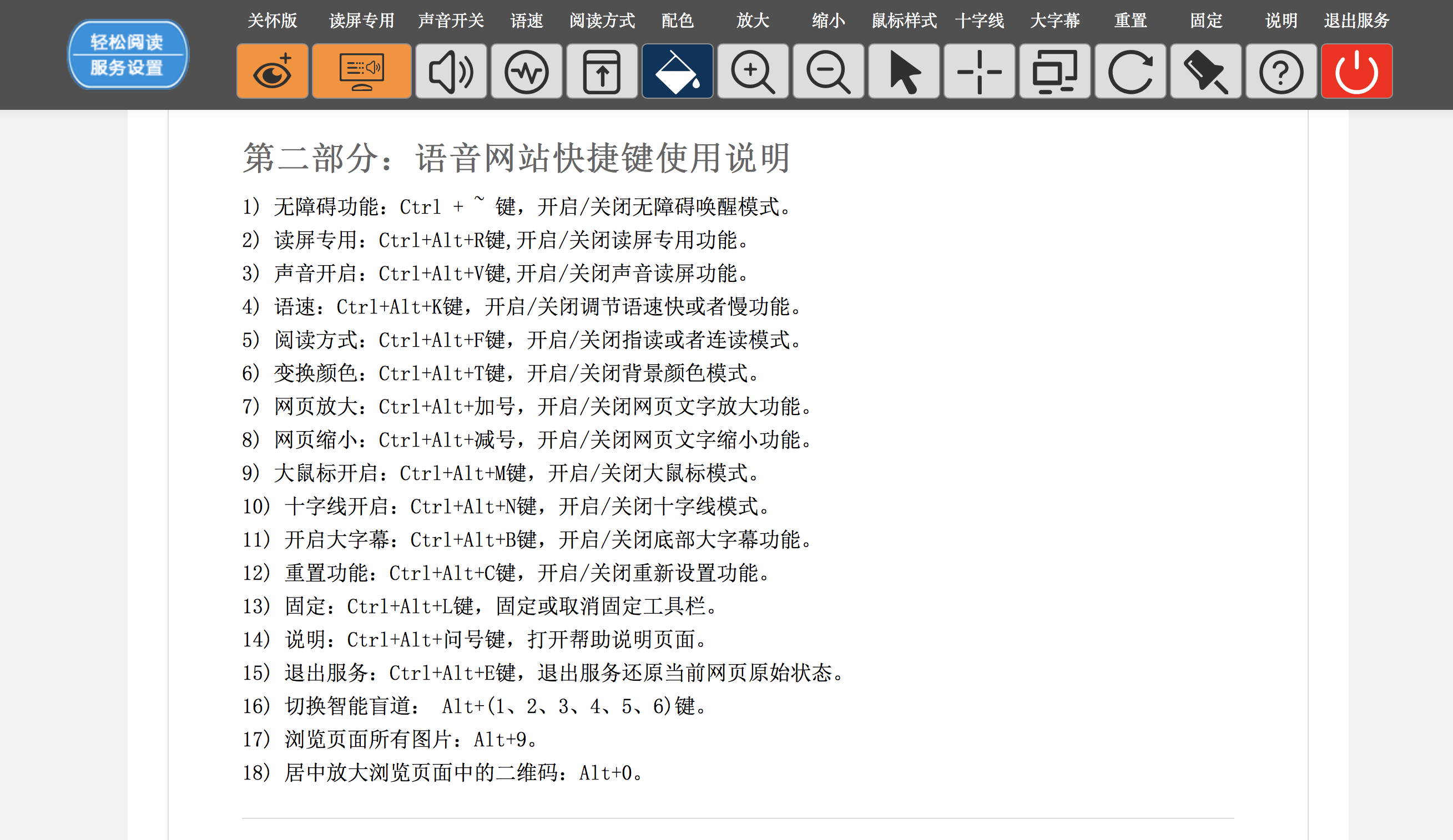Image resolution: width=1453 pixels, height=840 pixels.
Task: Click the 声音开关 text label
Action: pos(451,21)
